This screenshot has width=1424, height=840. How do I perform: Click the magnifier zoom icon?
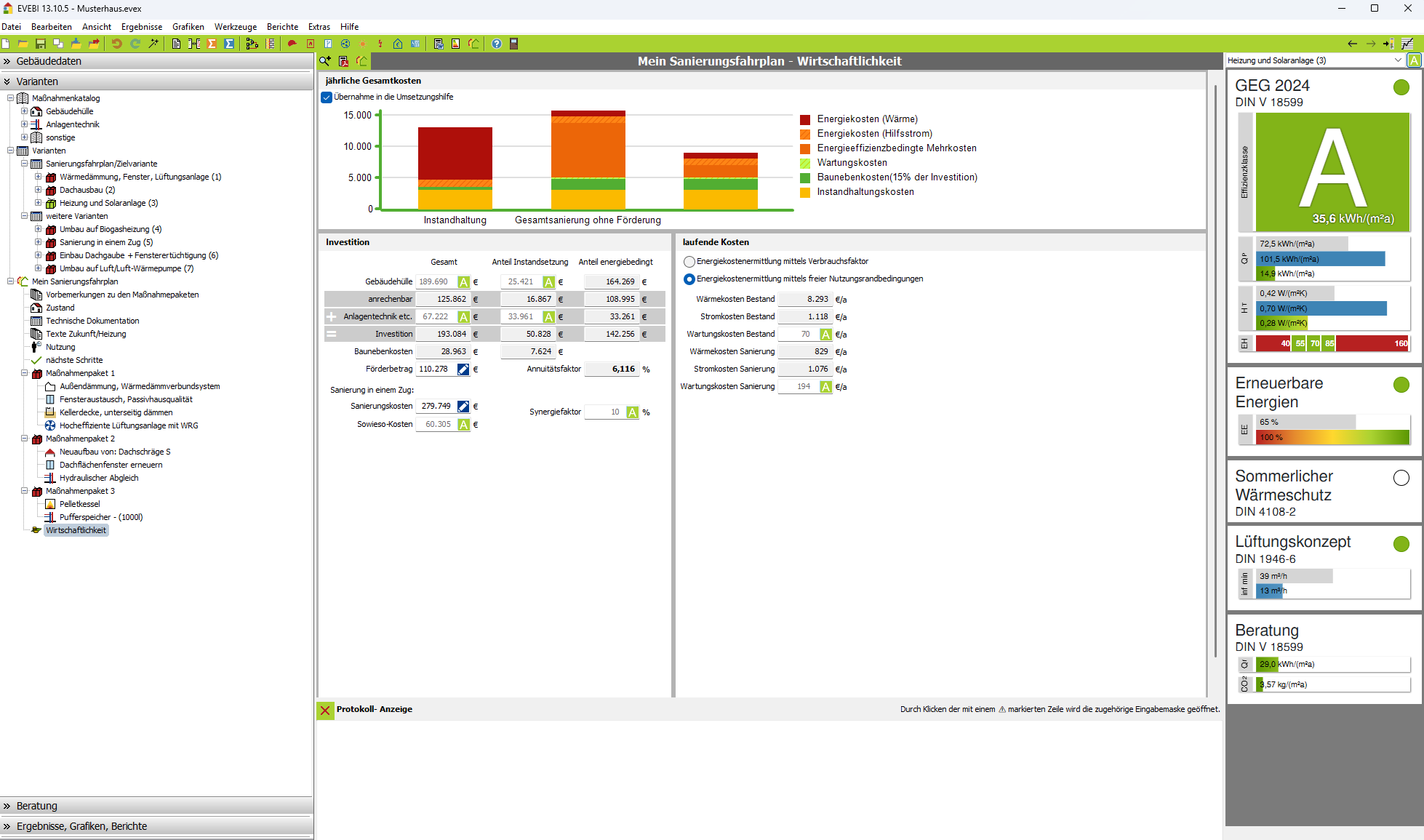click(x=325, y=61)
